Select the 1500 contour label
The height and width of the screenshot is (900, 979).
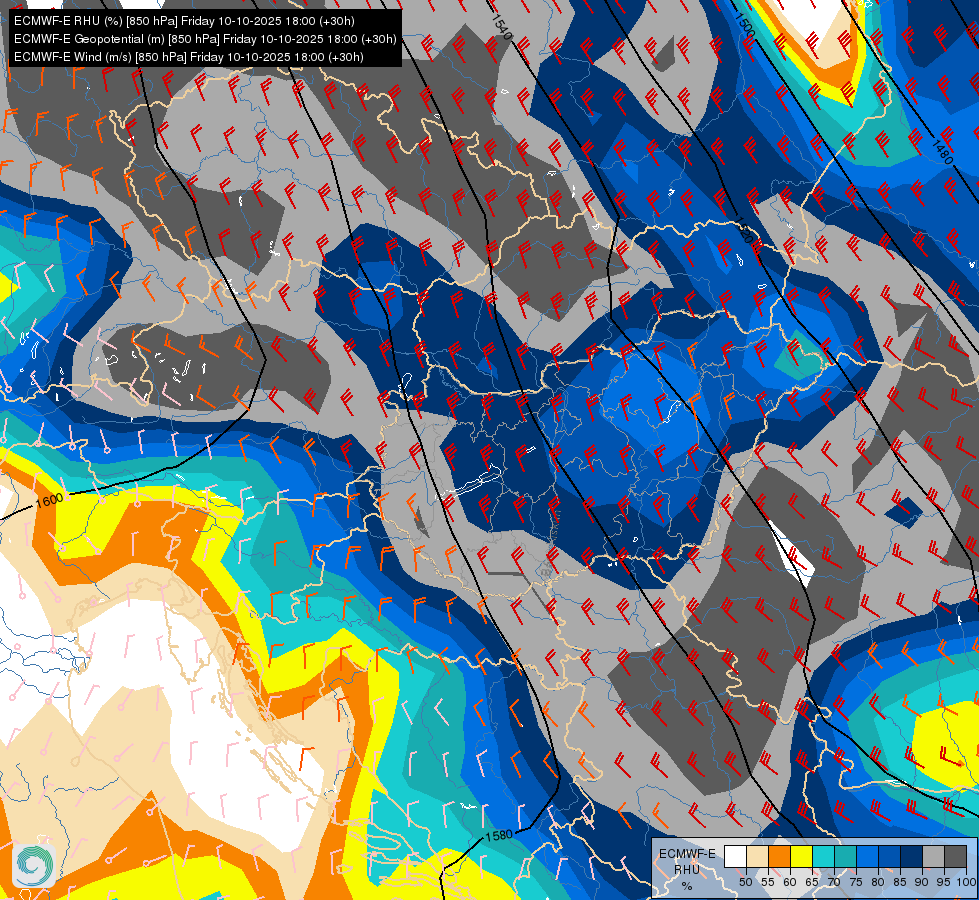pyautogui.click(x=745, y=25)
